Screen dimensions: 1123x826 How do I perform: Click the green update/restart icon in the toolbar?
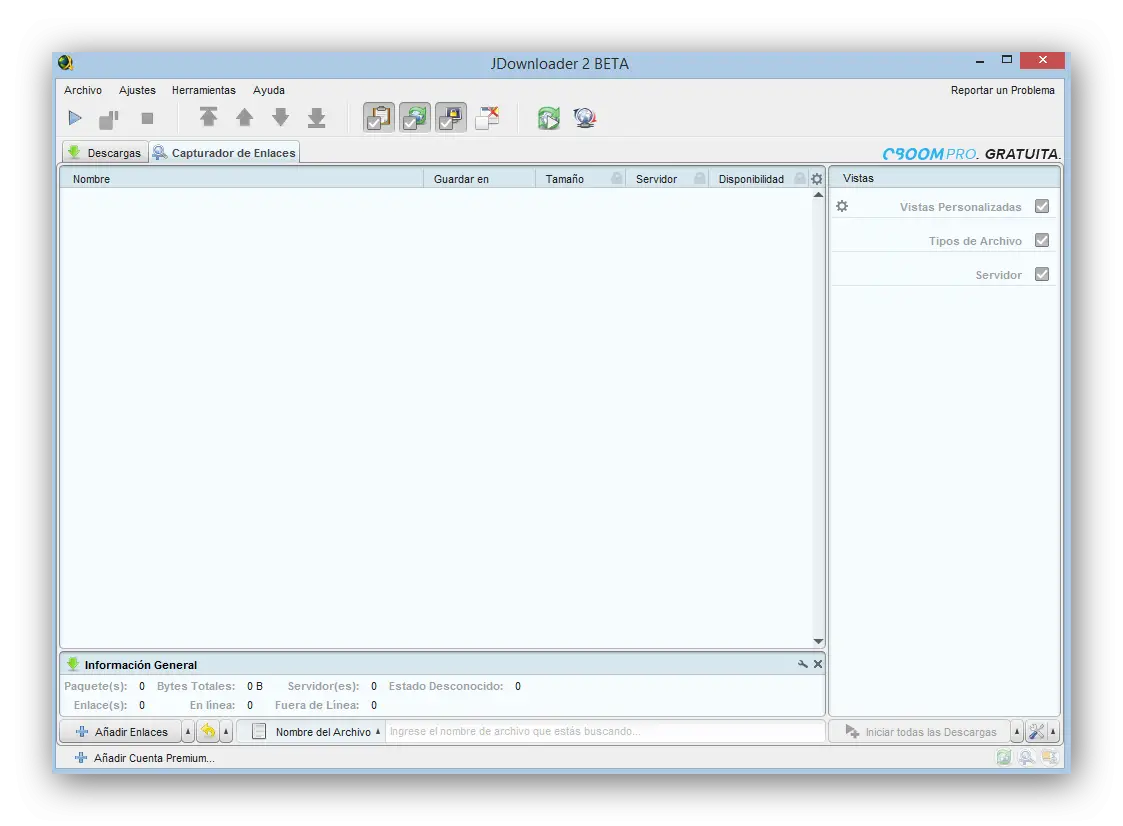coord(549,118)
